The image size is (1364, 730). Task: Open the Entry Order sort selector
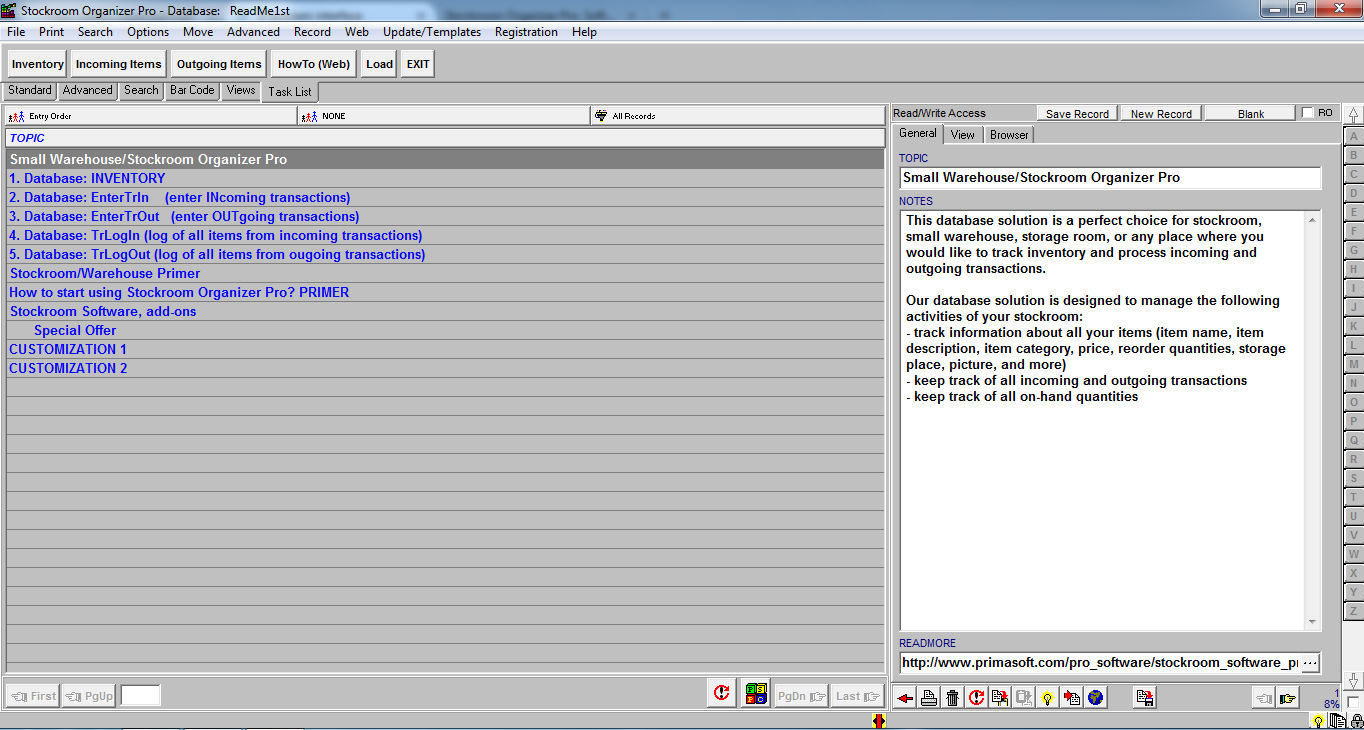point(151,116)
